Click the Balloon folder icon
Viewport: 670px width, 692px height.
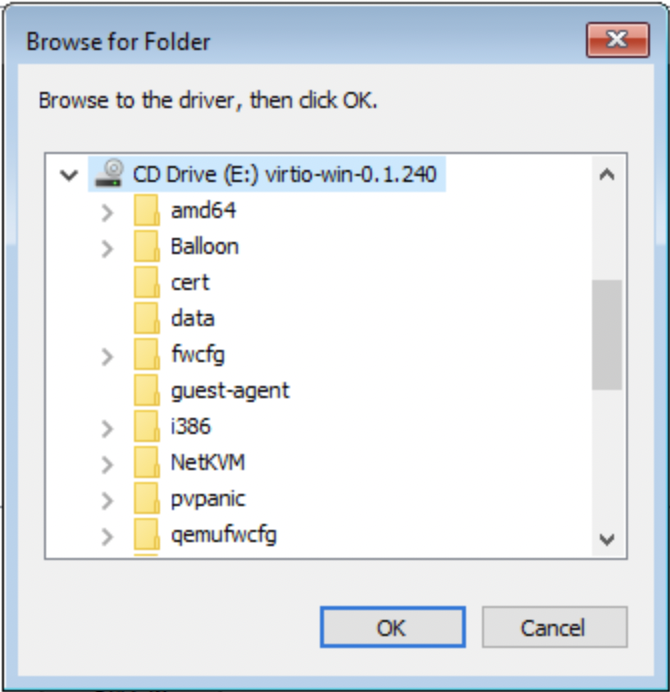click(147, 247)
